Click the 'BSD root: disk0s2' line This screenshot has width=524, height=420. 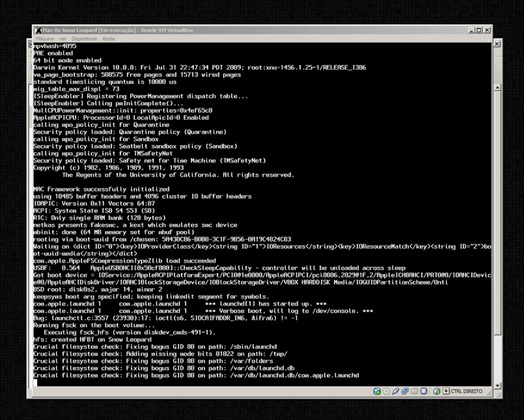click(x=98, y=289)
